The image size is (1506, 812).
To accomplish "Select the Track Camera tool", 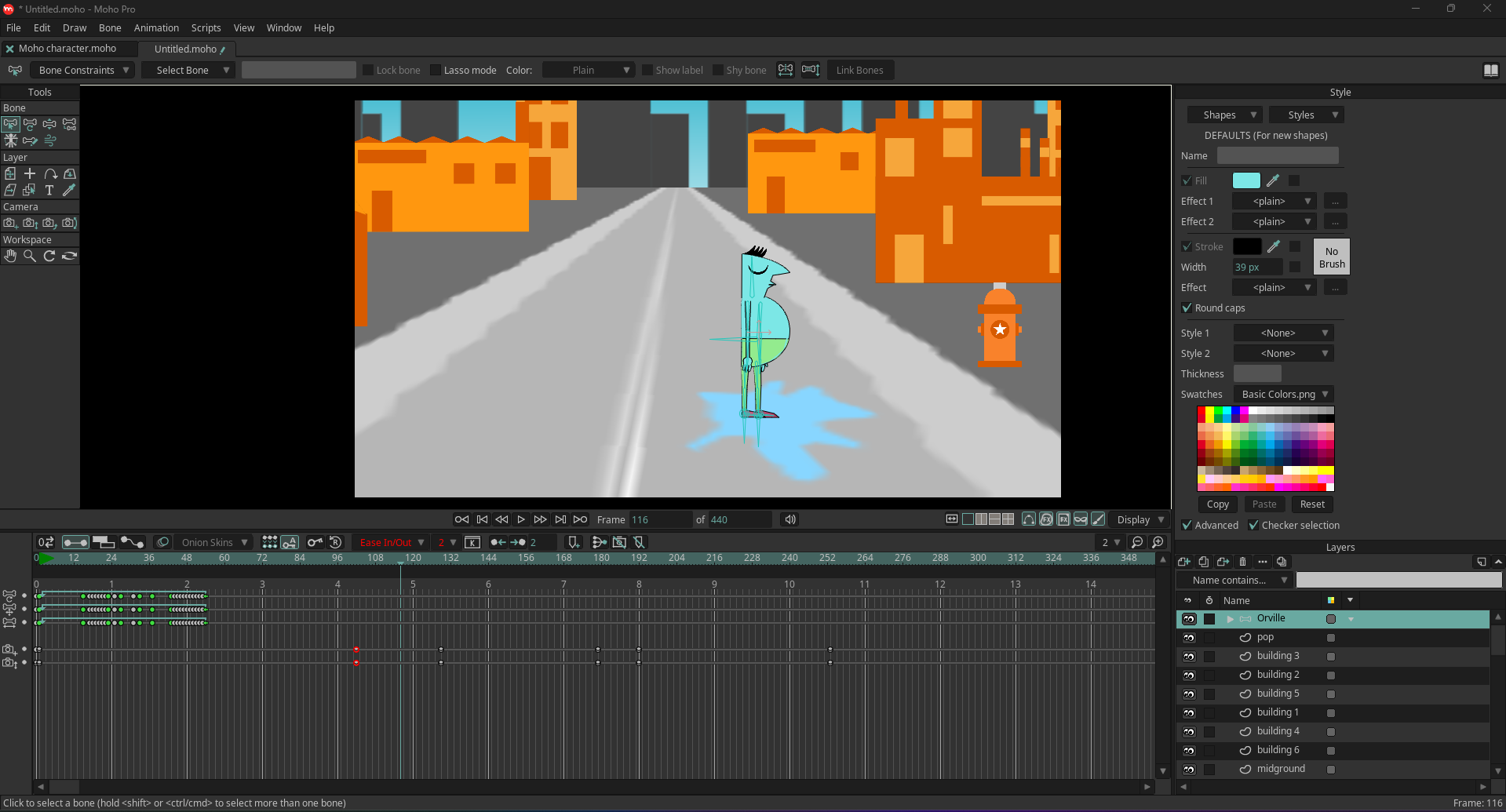I will tap(10, 223).
